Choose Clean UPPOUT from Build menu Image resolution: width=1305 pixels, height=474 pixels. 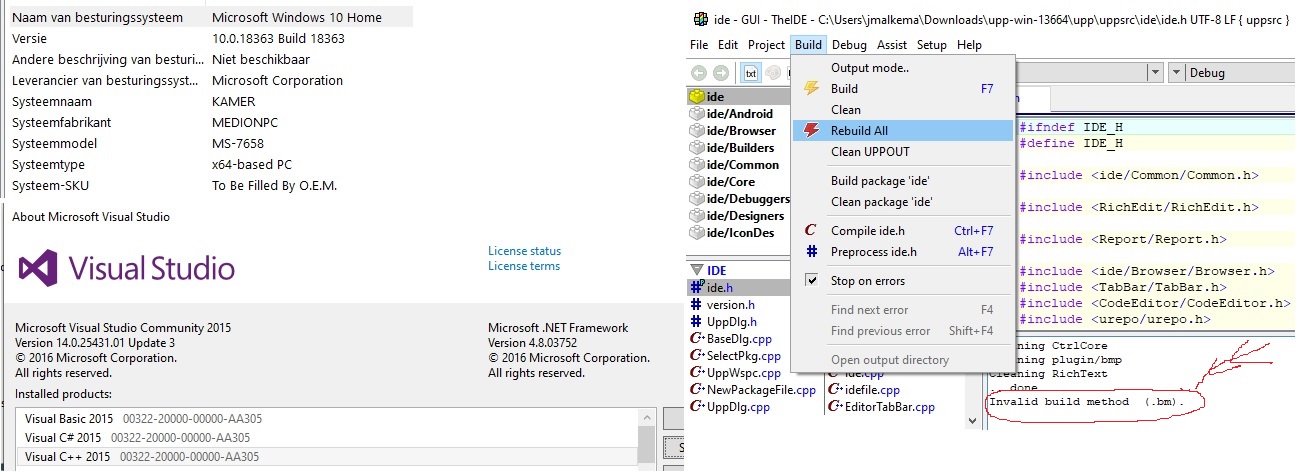click(x=870, y=152)
